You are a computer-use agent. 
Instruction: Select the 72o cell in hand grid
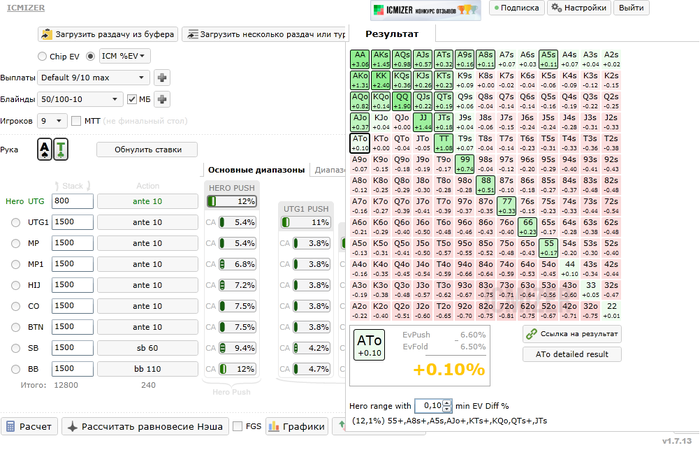(506, 311)
